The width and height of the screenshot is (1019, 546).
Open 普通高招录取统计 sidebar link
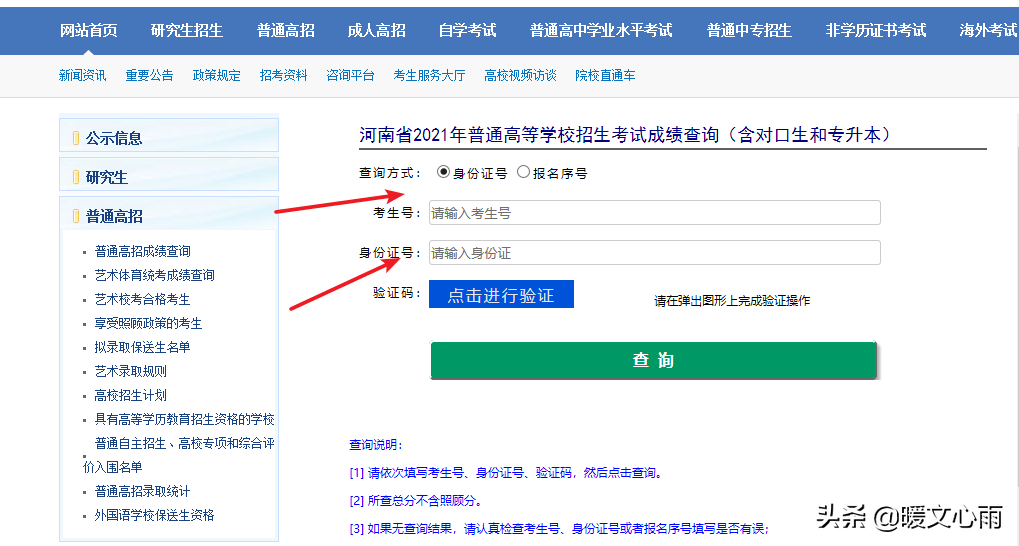click(x=142, y=491)
